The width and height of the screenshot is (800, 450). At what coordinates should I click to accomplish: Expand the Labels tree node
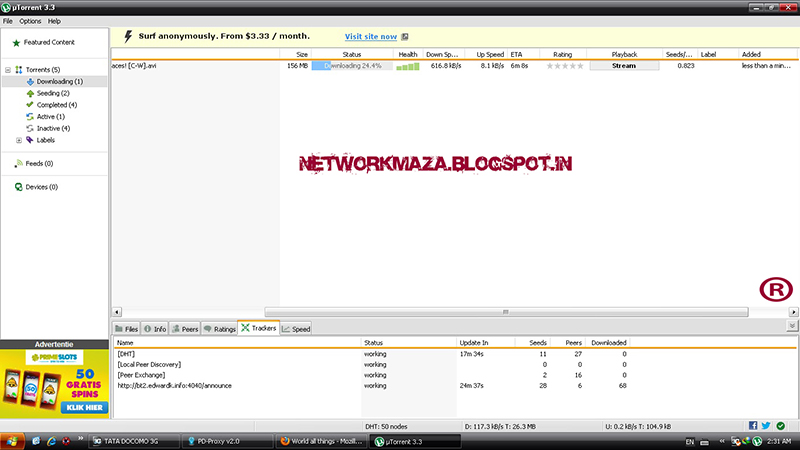(19, 140)
